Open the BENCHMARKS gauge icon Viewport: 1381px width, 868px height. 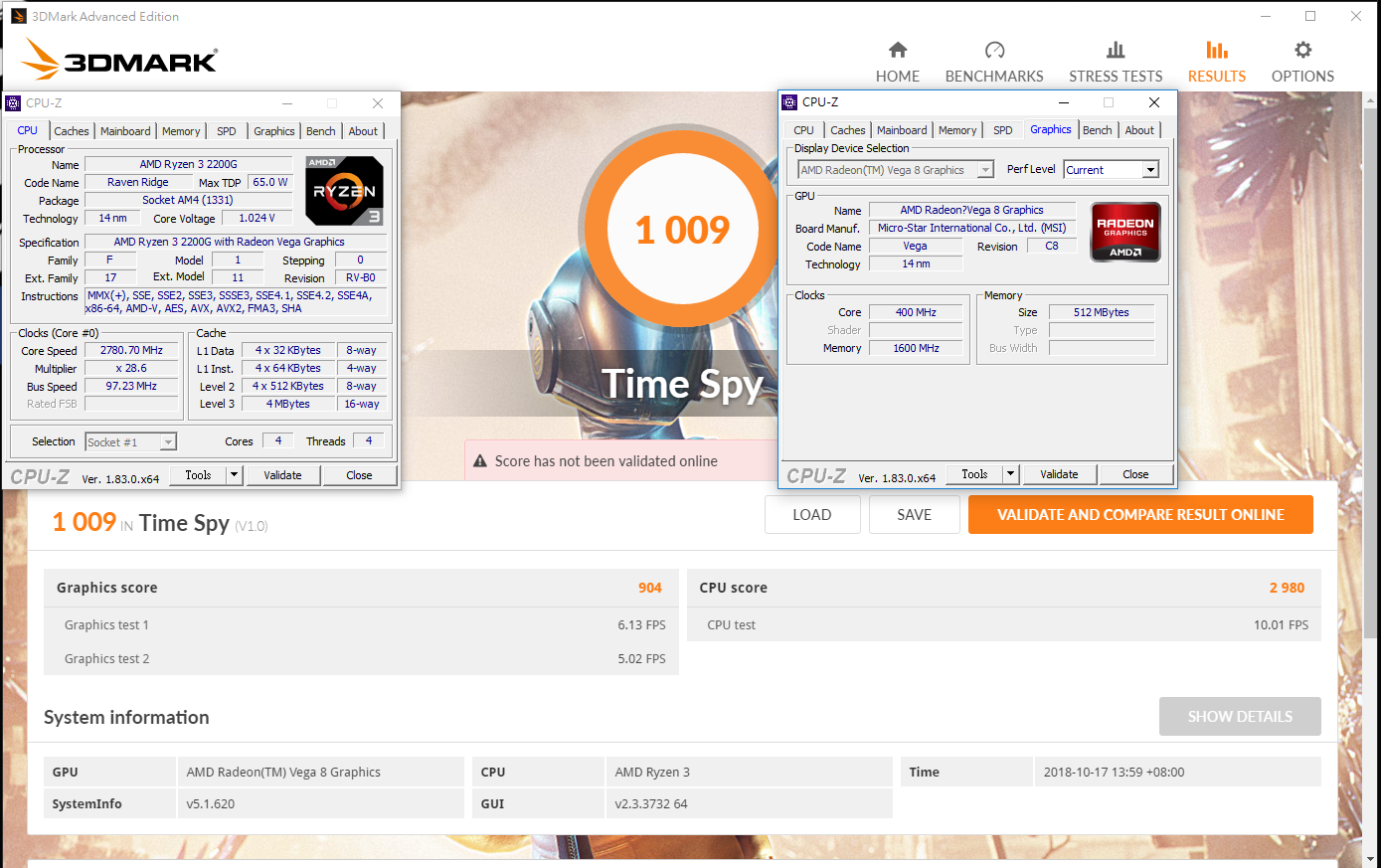tap(994, 50)
